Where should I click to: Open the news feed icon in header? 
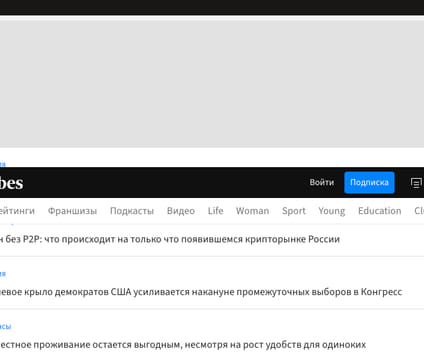point(416,183)
